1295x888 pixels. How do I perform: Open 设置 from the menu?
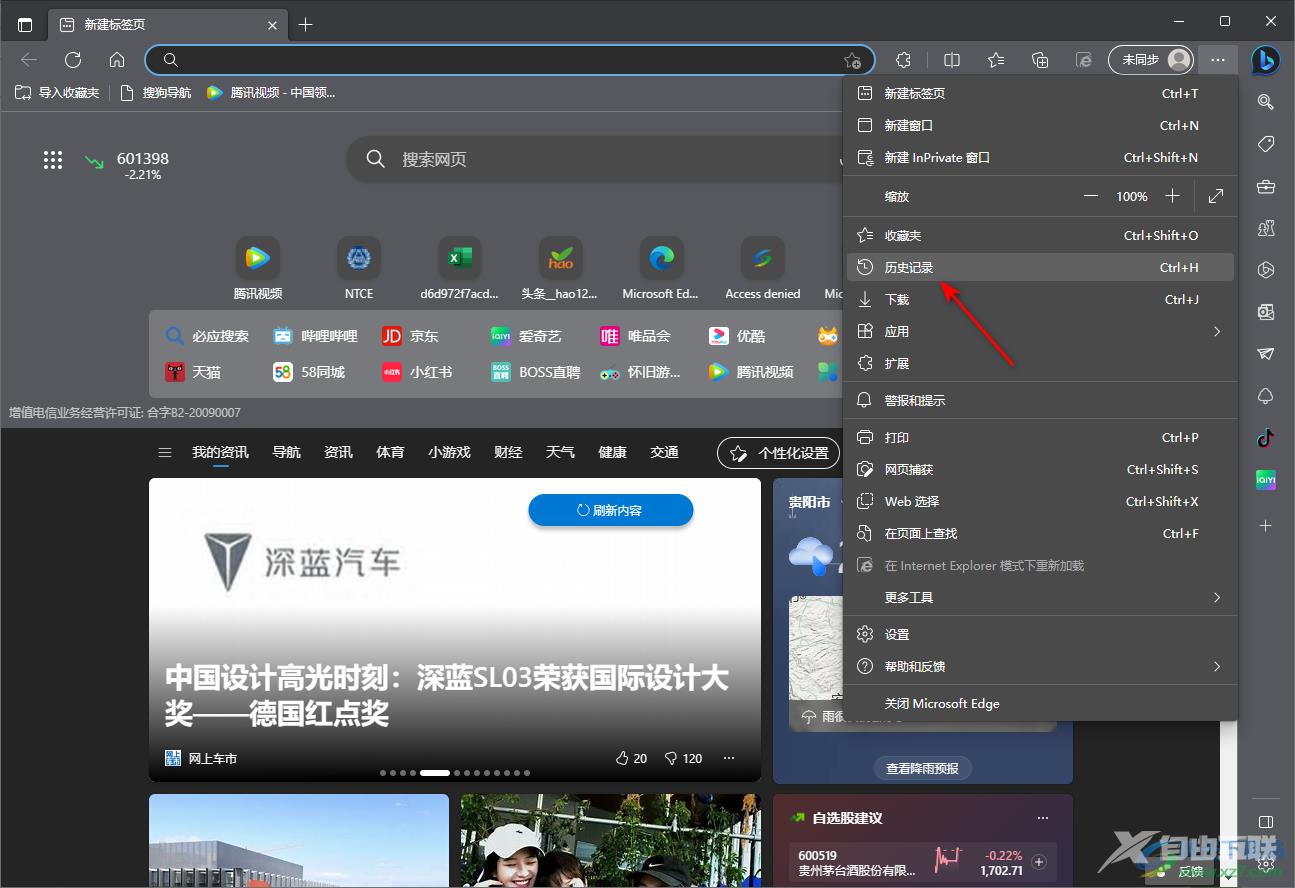pos(1041,634)
